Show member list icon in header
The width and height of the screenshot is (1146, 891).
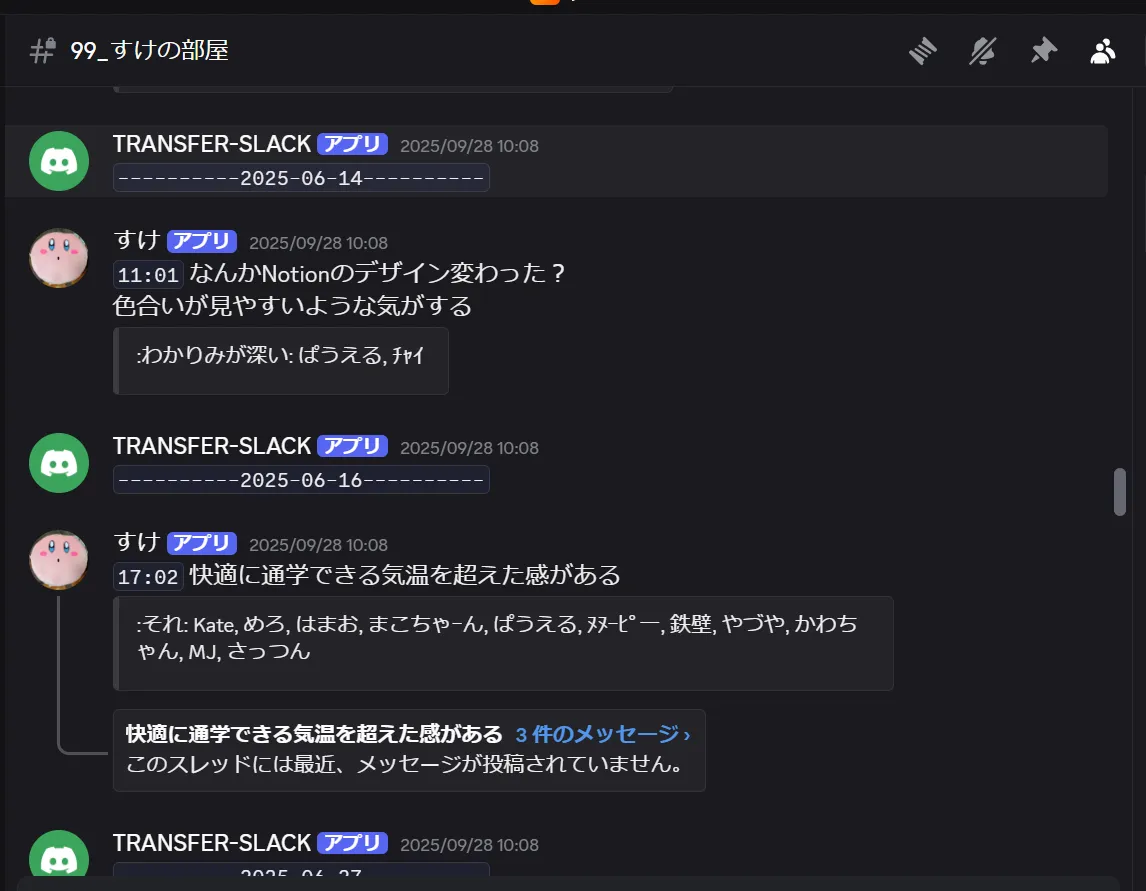1103,50
